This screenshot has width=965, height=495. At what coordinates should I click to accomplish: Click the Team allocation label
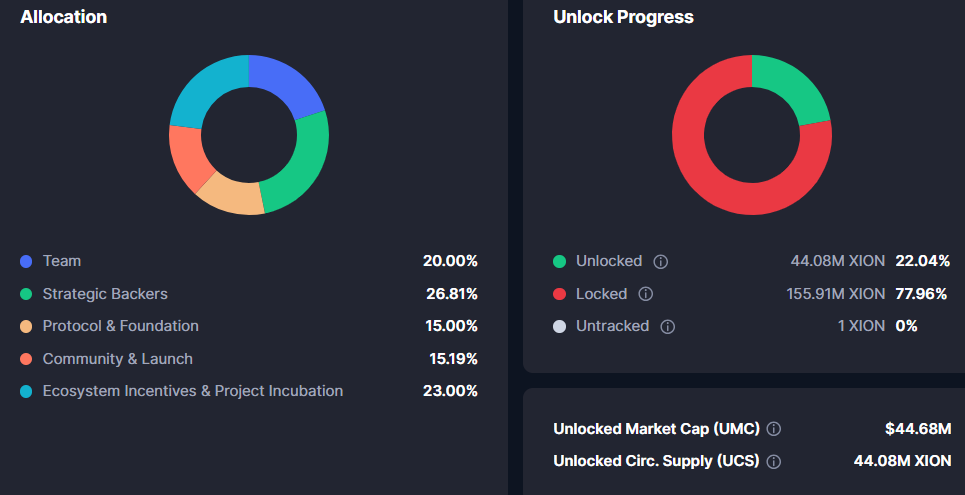(x=62, y=261)
